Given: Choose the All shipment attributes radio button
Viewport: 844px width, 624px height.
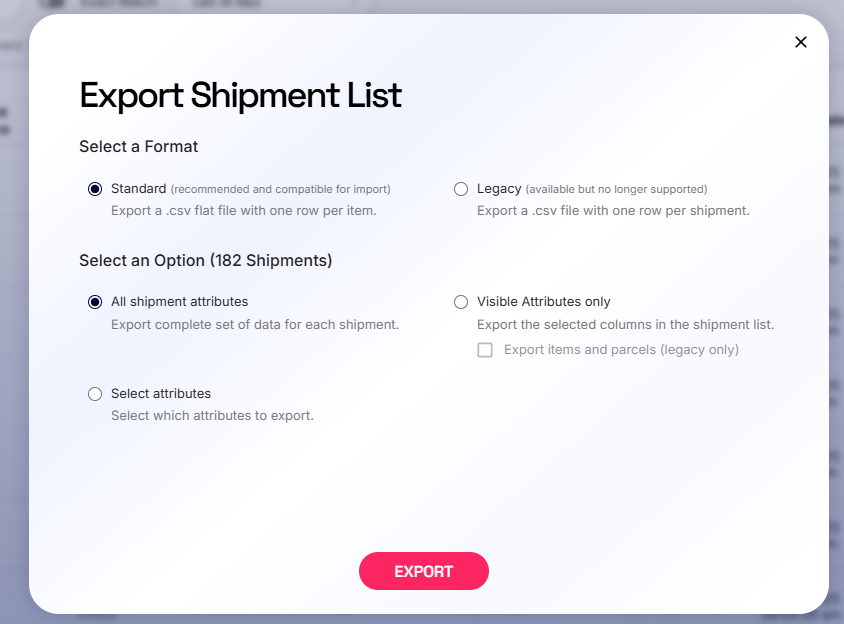Looking at the screenshot, I should pos(95,302).
